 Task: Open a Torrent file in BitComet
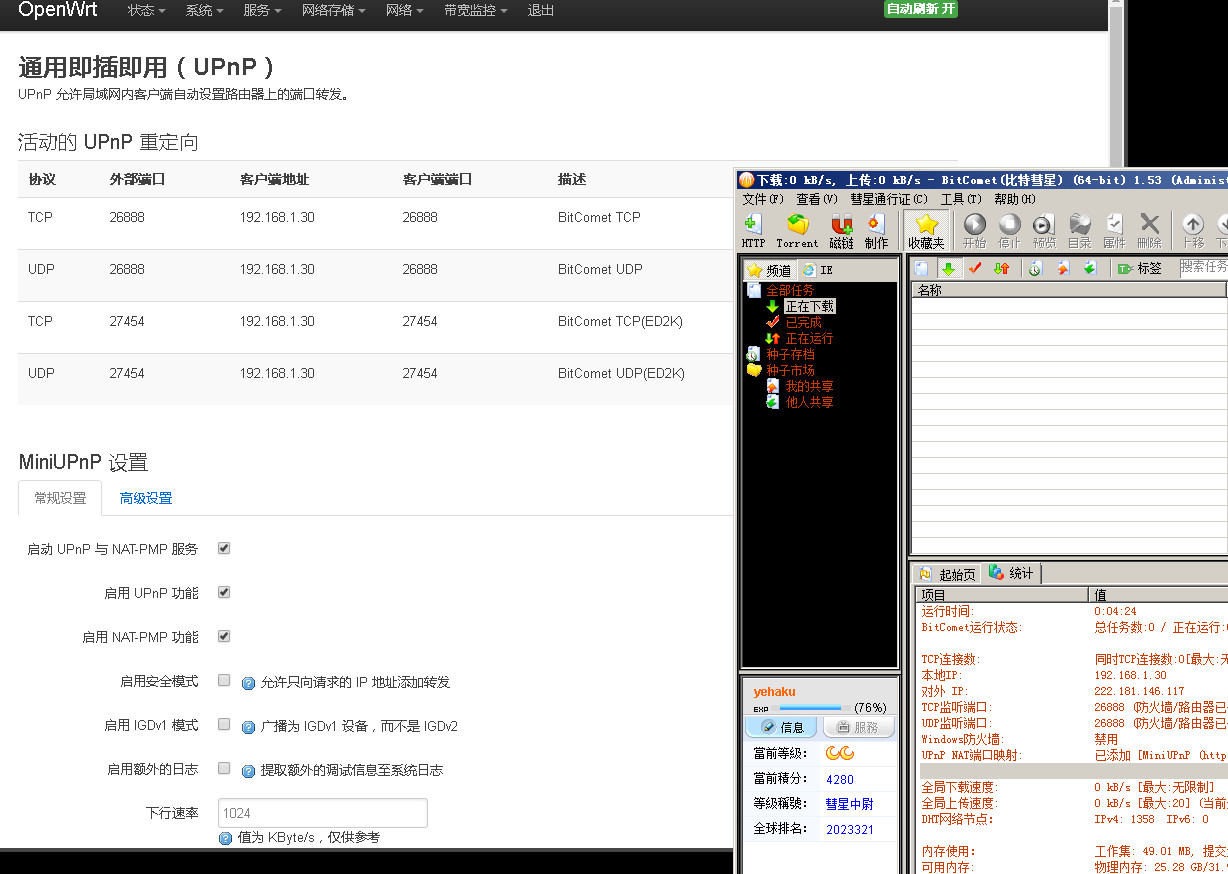797,231
